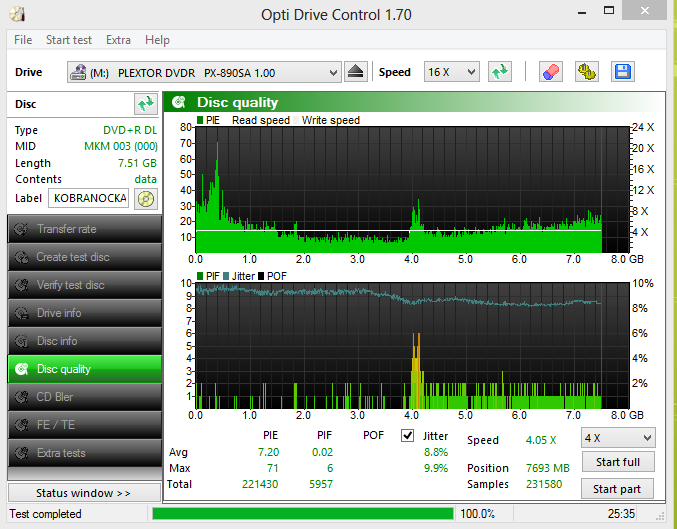Click the Disc quality header icon
The width and height of the screenshot is (677, 529).
click(178, 102)
